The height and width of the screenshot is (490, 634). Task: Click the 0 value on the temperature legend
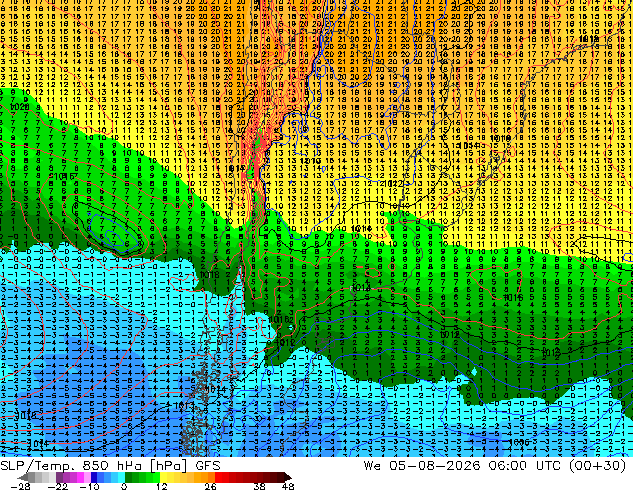point(124,486)
